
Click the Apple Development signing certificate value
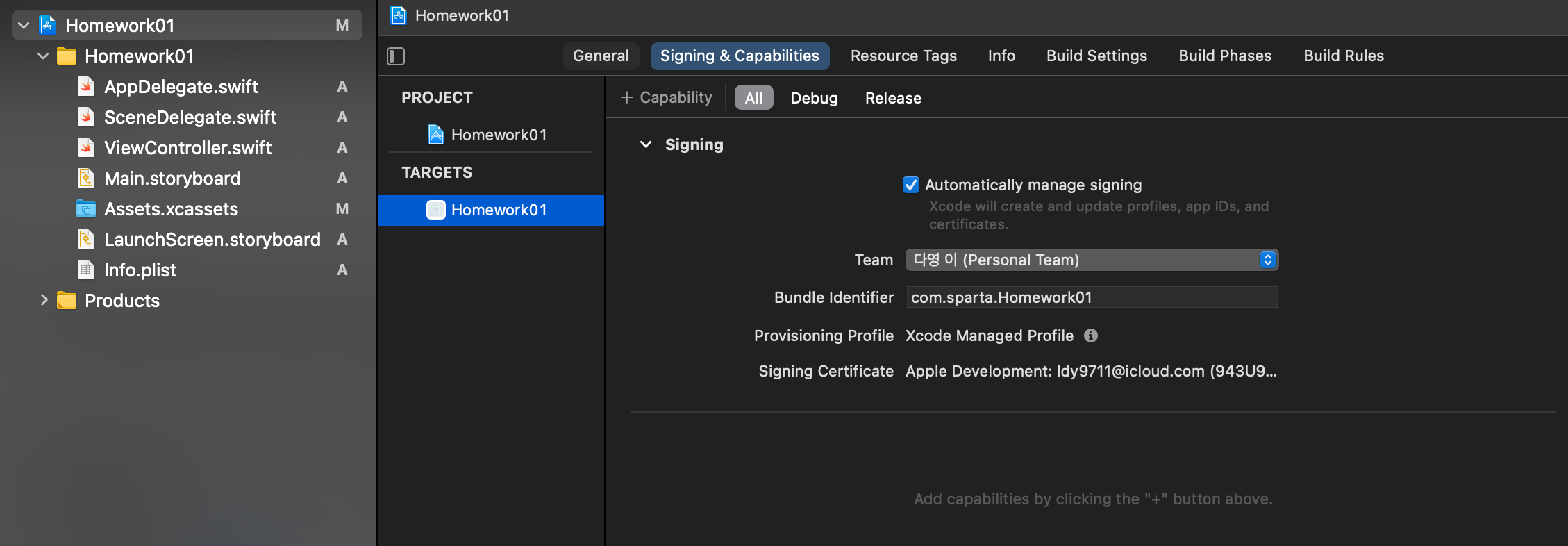[x=1091, y=371]
